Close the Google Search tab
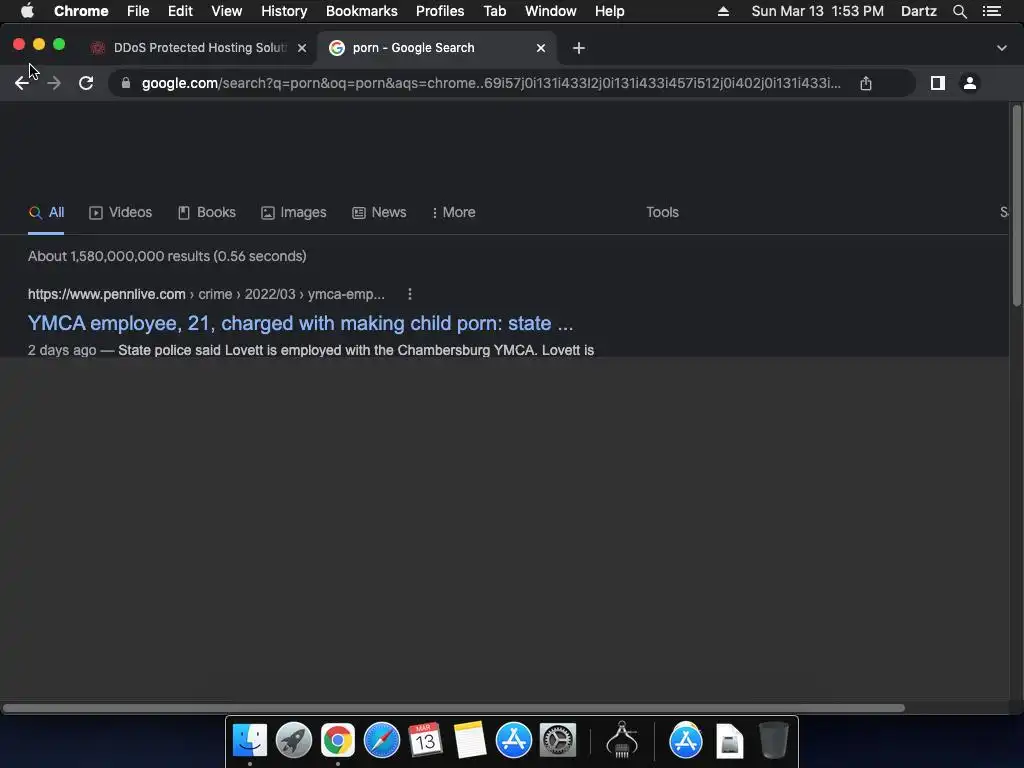The width and height of the screenshot is (1024, 768). point(541,48)
